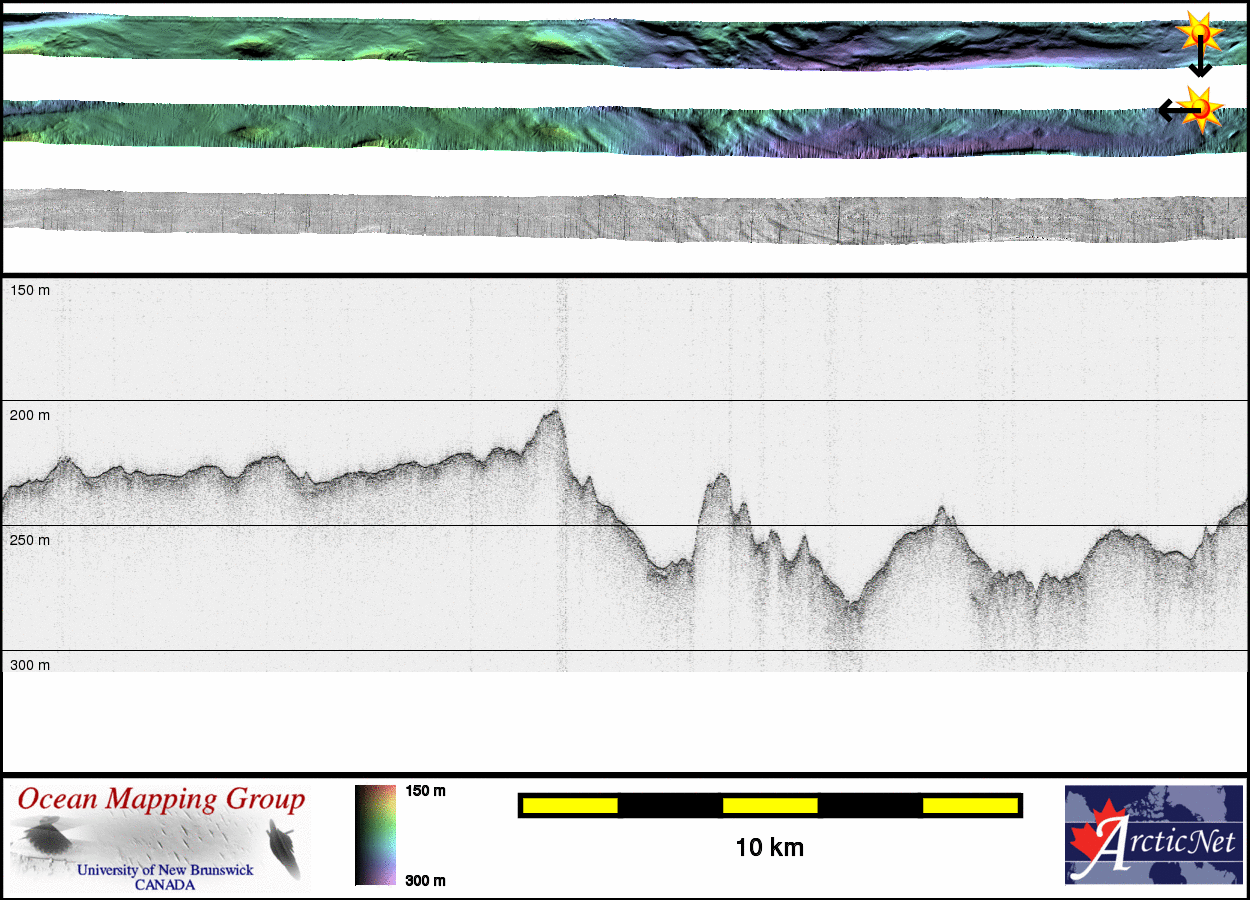Click the left aircraft silhouette in Ocean Mapping logo

(x=43, y=837)
